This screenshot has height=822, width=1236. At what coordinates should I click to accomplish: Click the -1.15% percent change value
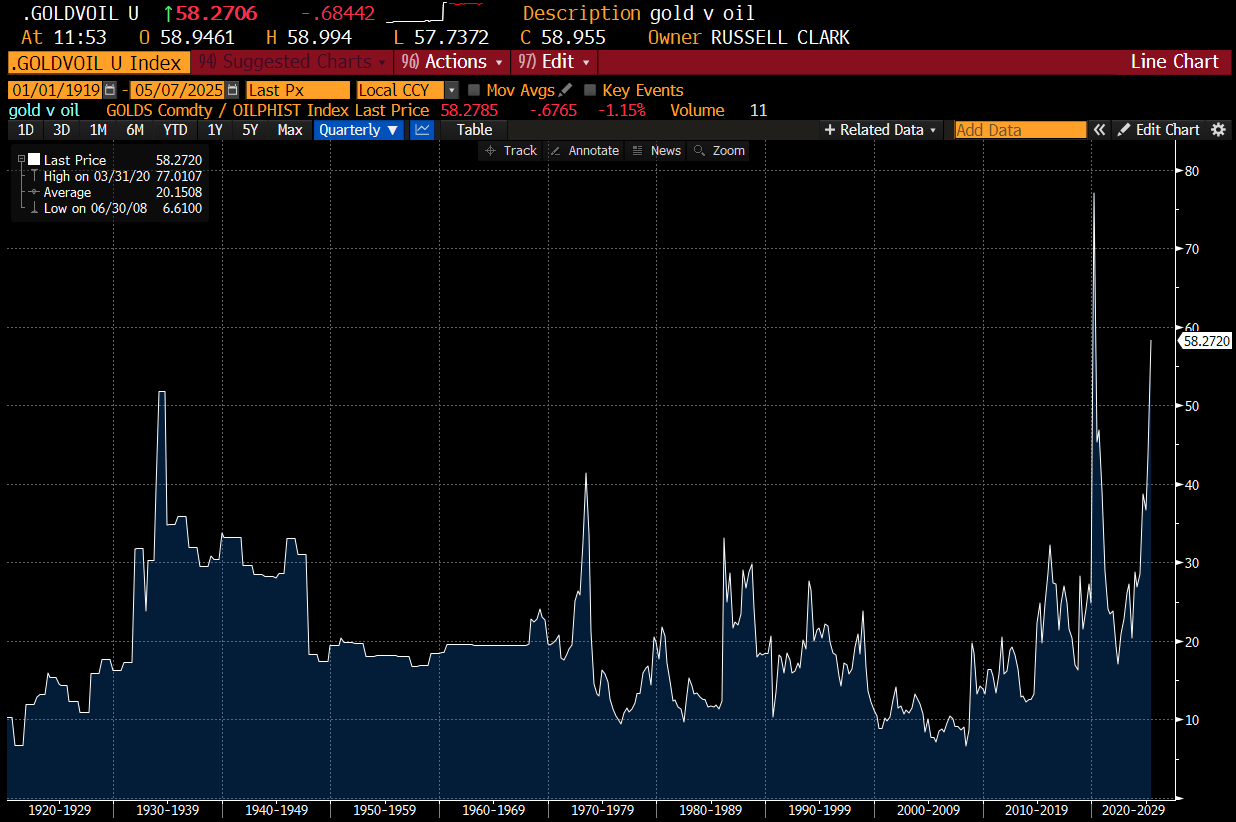click(x=621, y=110)
